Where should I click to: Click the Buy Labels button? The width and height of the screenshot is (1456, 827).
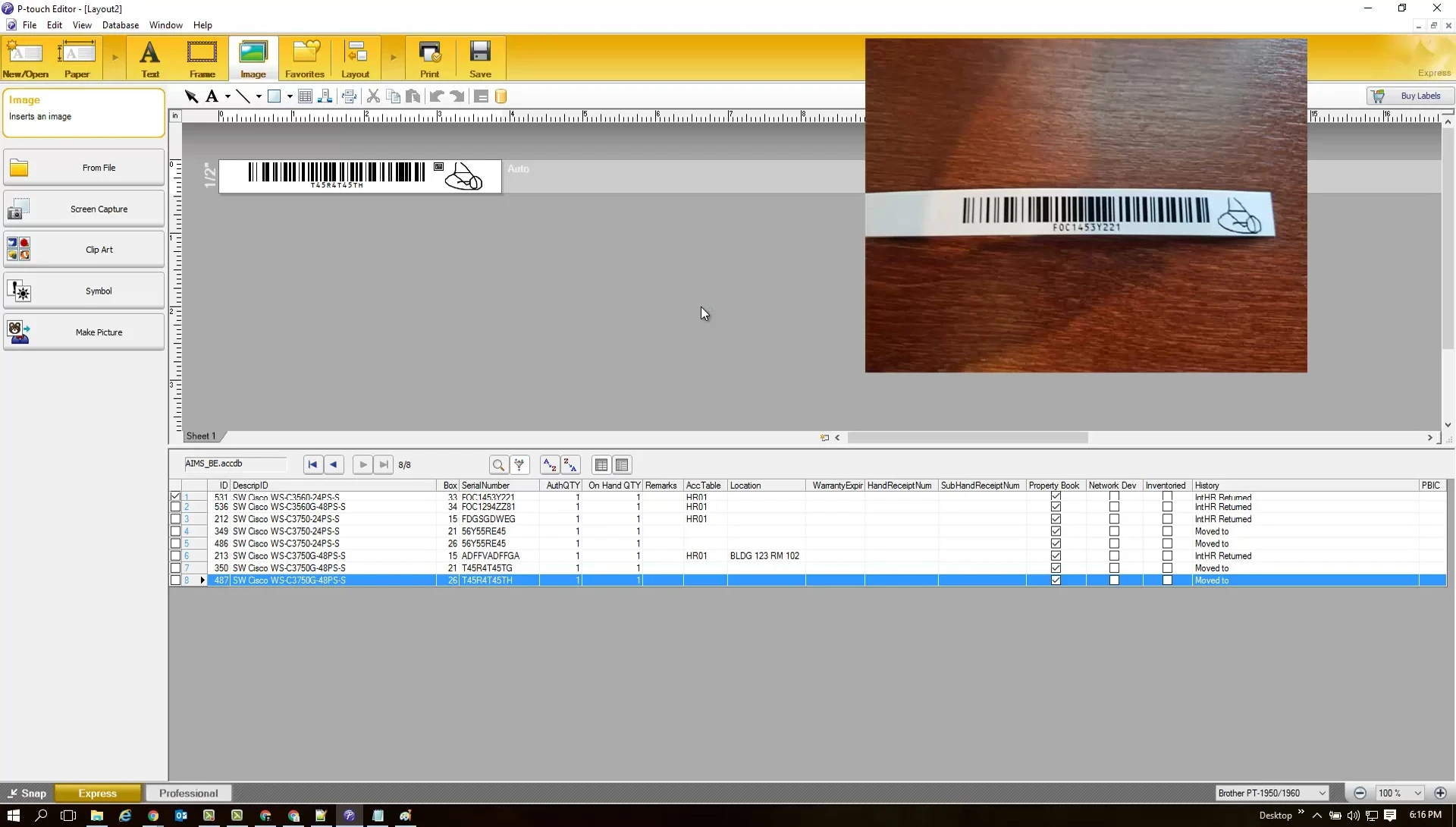[1410, 96]
